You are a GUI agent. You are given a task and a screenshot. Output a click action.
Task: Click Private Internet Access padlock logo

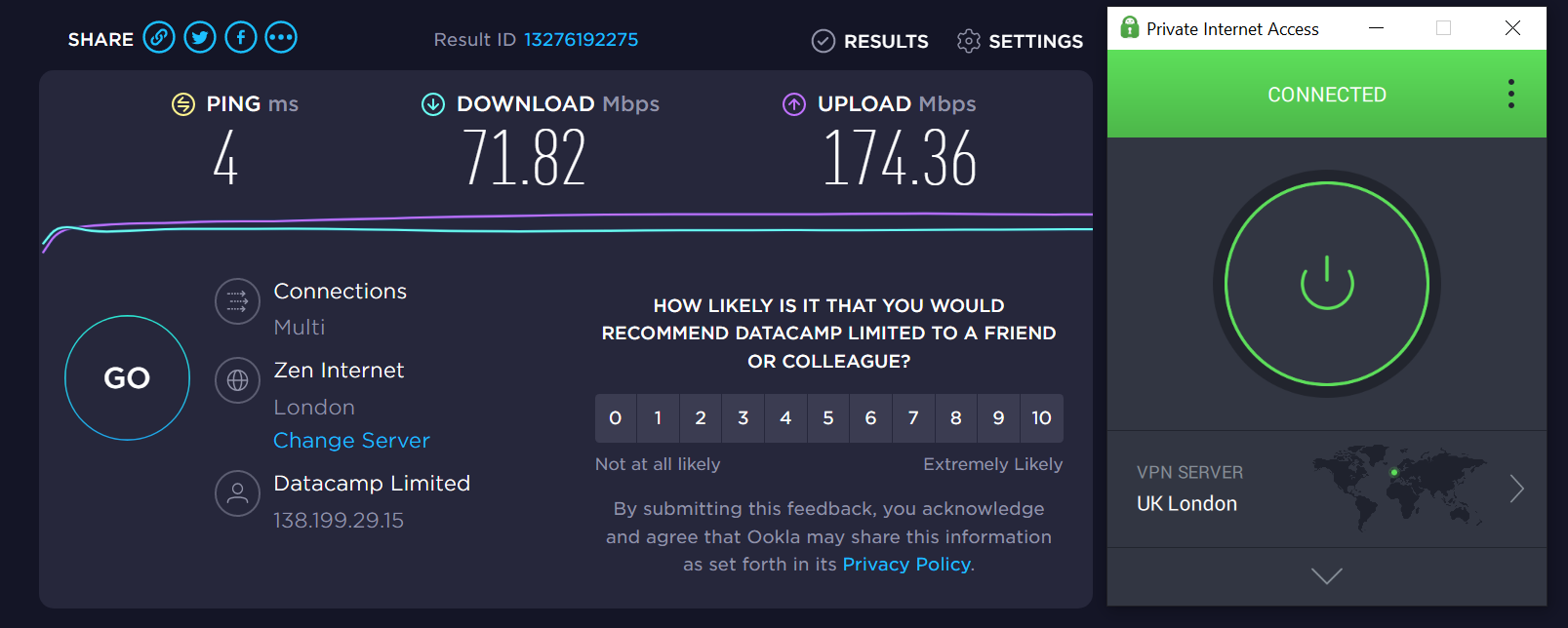point(1130,27)
